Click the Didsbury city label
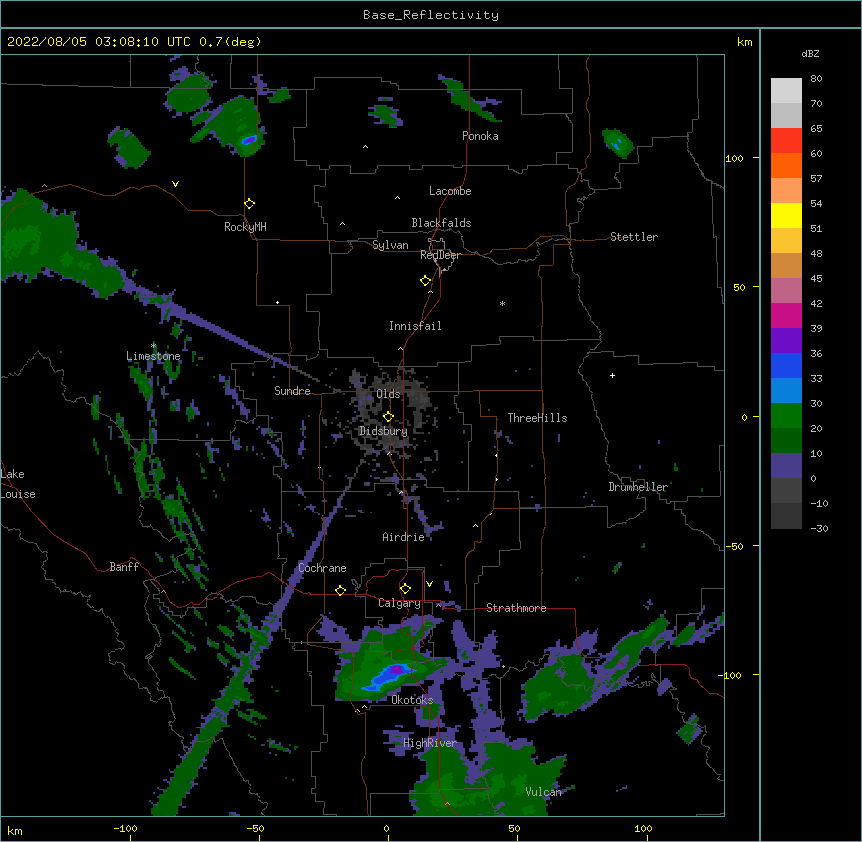 click(x=383, y=431)
